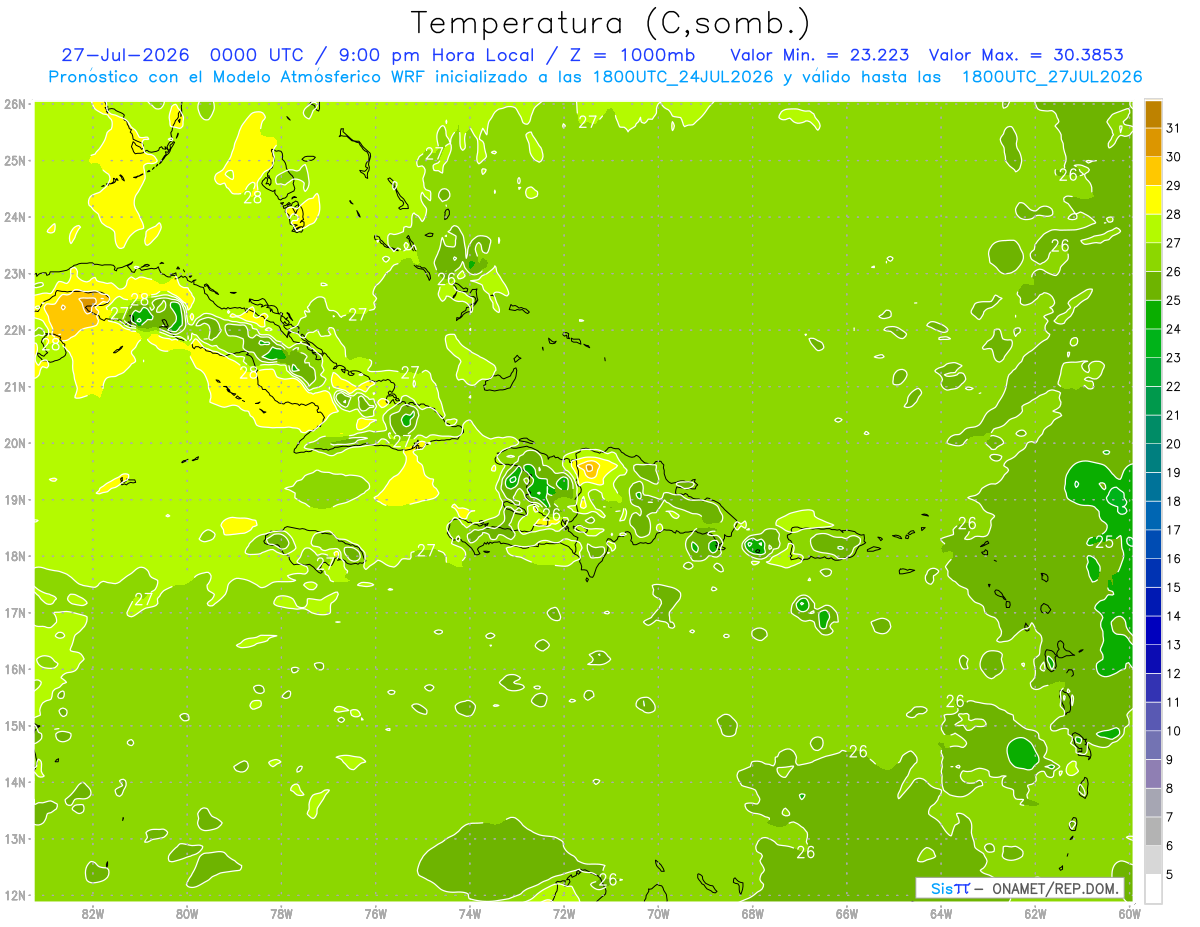The height and width of the screenshot is (927, 1200).
Task: Pick the white swatch below the 5 label
Action: click(1153, 888)
